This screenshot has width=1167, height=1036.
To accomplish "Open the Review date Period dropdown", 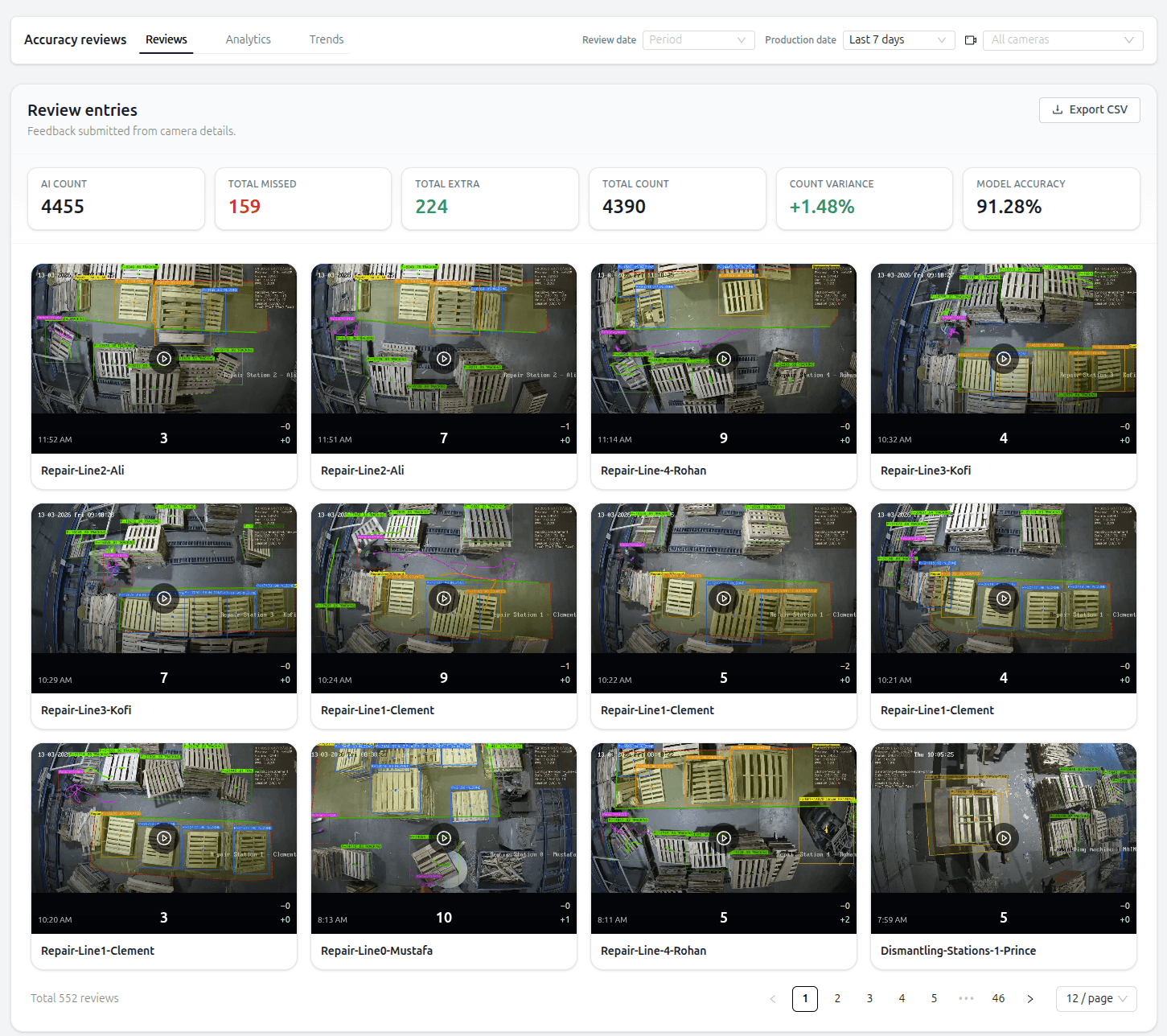I will (x=697, y=39).
